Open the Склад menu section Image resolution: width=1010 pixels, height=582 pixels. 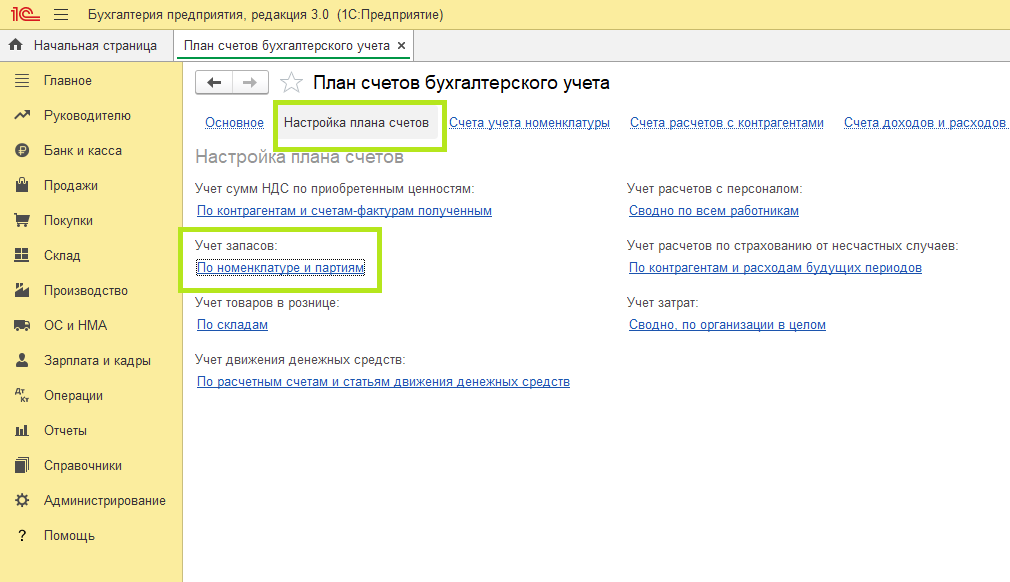click(62, 255)
